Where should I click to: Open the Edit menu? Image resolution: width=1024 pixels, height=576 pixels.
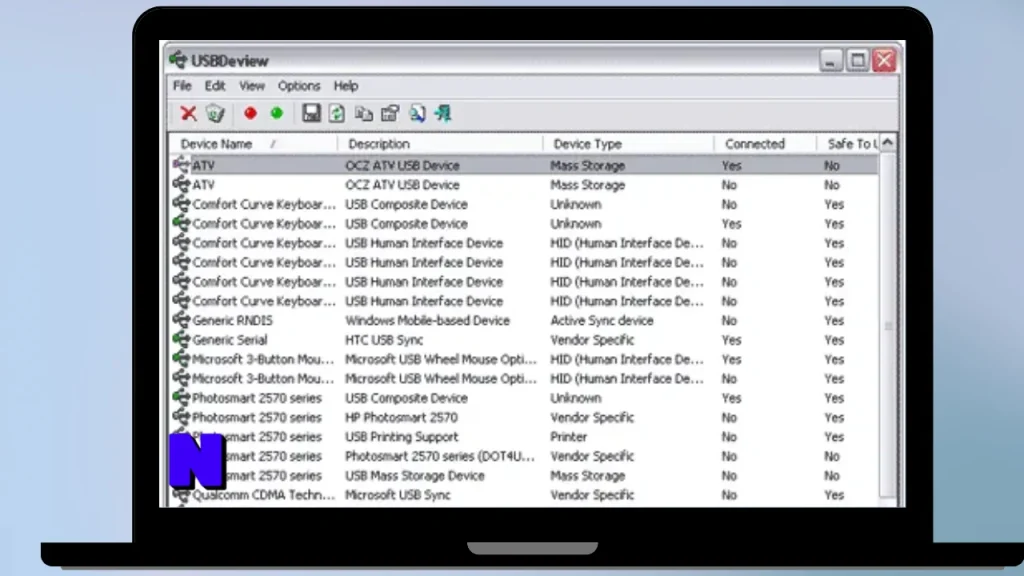tap(215, 86)
